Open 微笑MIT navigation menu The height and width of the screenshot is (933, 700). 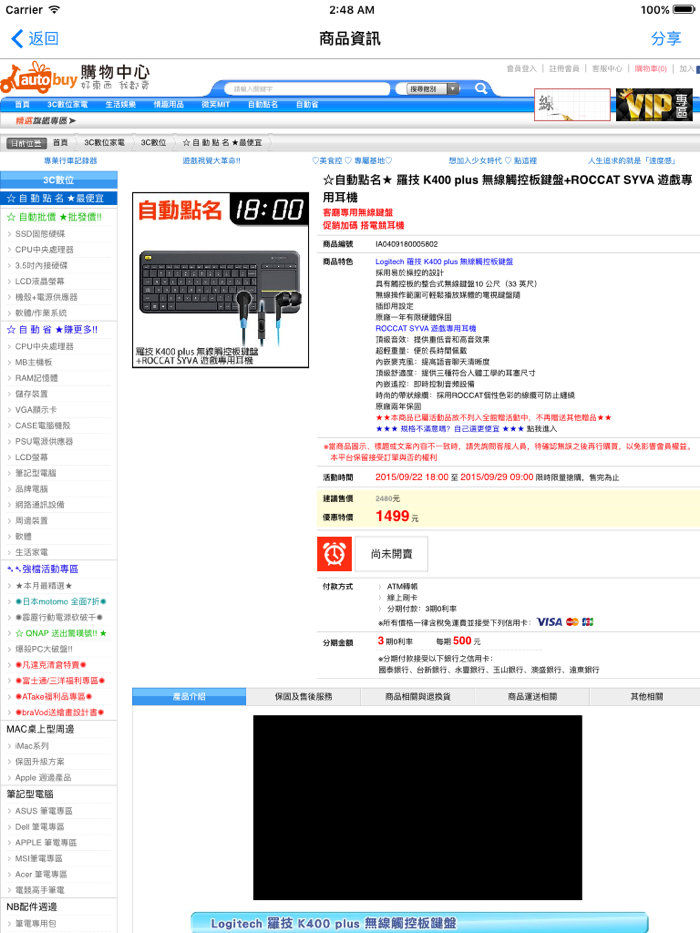click(x=215, y=105)
